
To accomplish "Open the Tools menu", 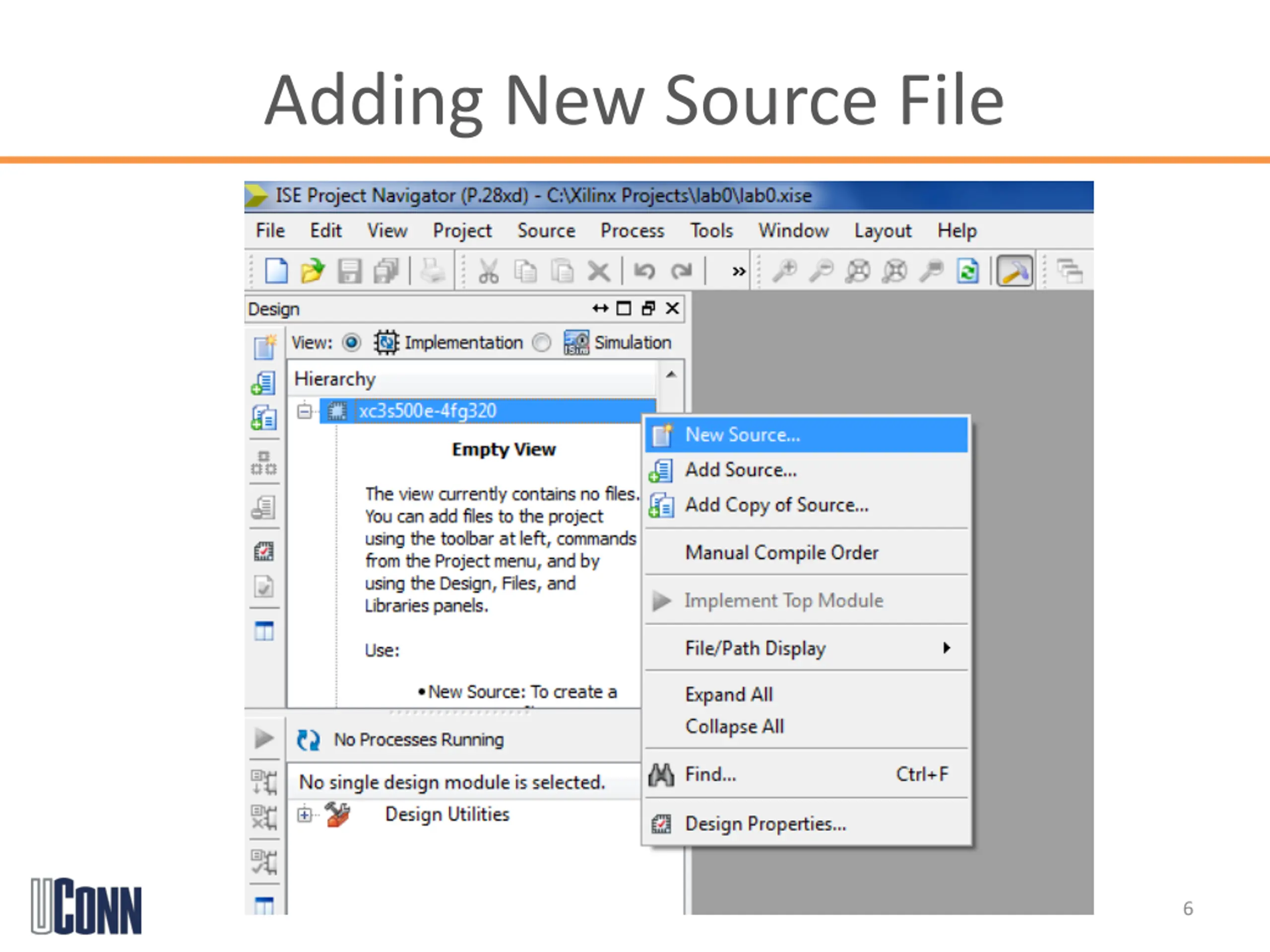I will (x=711, y=231).
